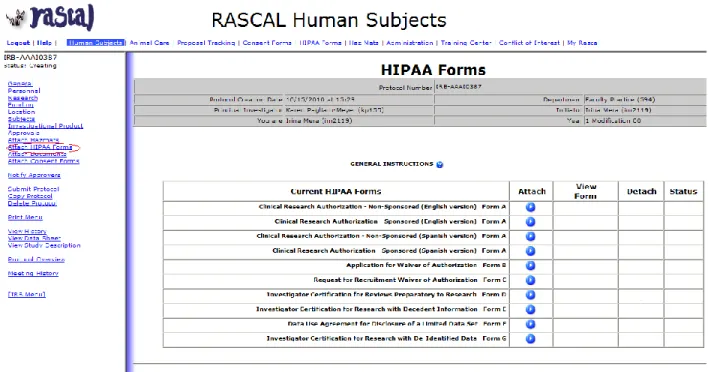Click Notify Approvers link

click(x=34, y=175)
